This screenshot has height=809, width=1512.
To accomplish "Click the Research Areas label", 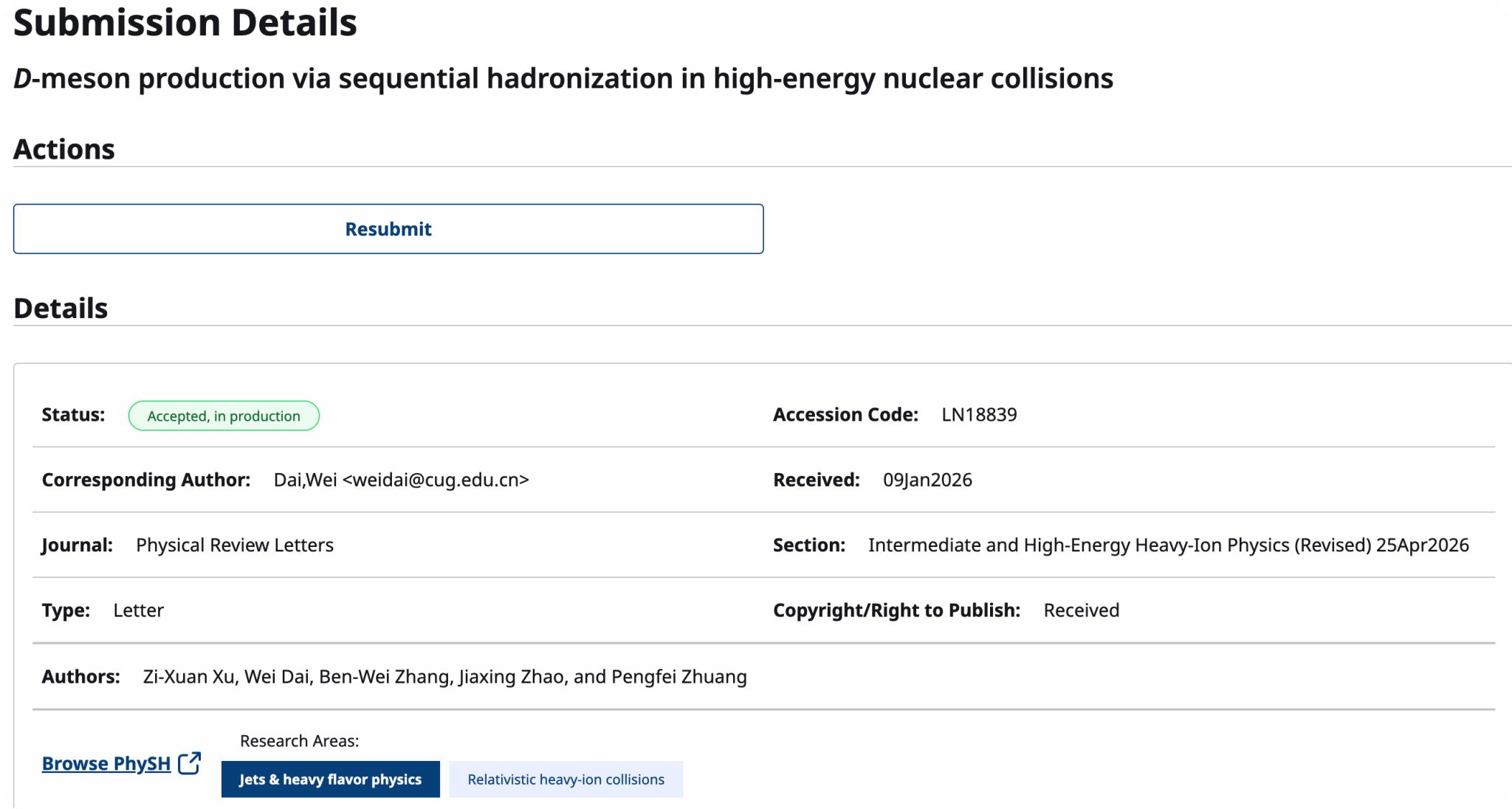I will 300,741.
